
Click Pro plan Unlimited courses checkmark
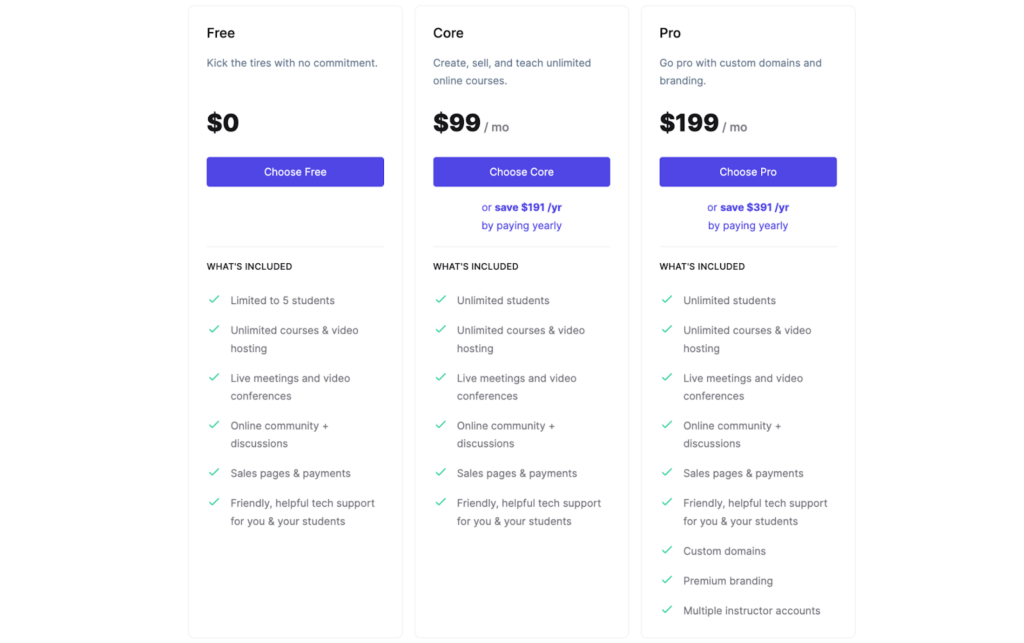(x=667, y=330)
